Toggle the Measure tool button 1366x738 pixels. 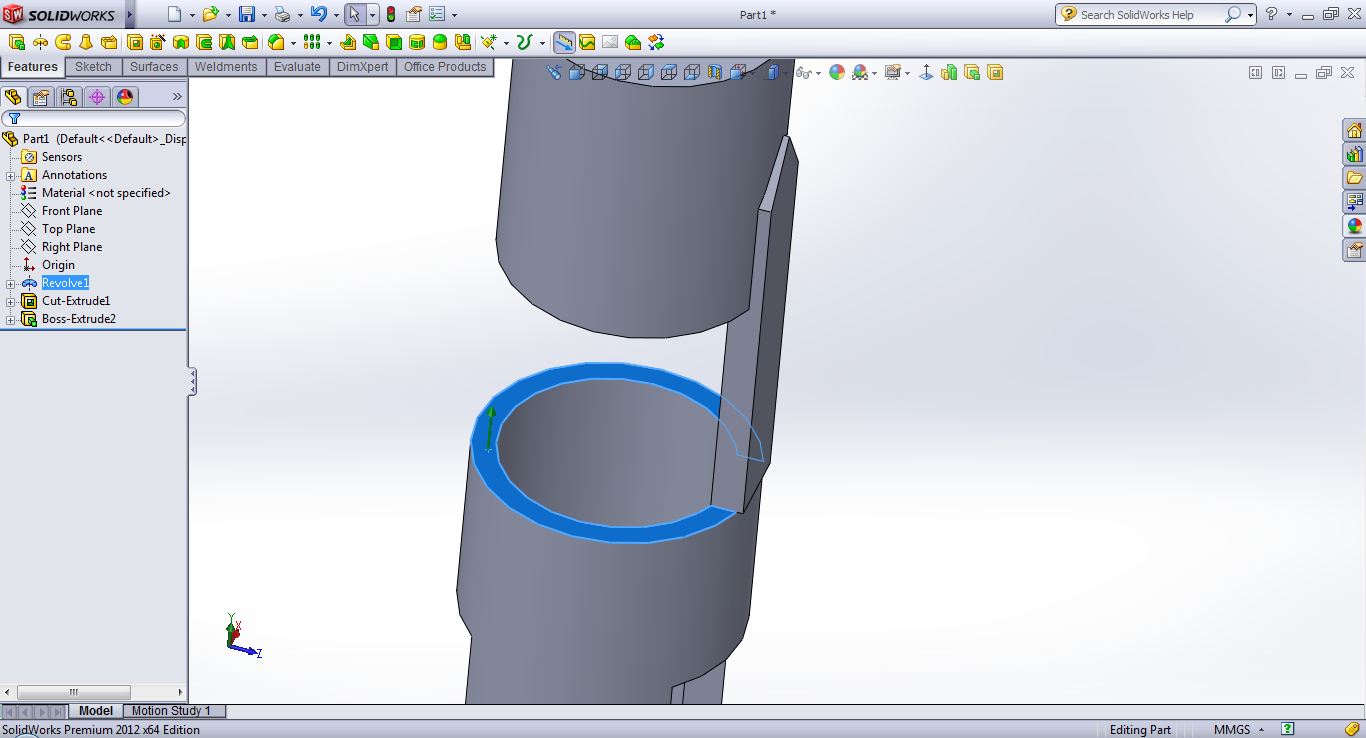564,42
